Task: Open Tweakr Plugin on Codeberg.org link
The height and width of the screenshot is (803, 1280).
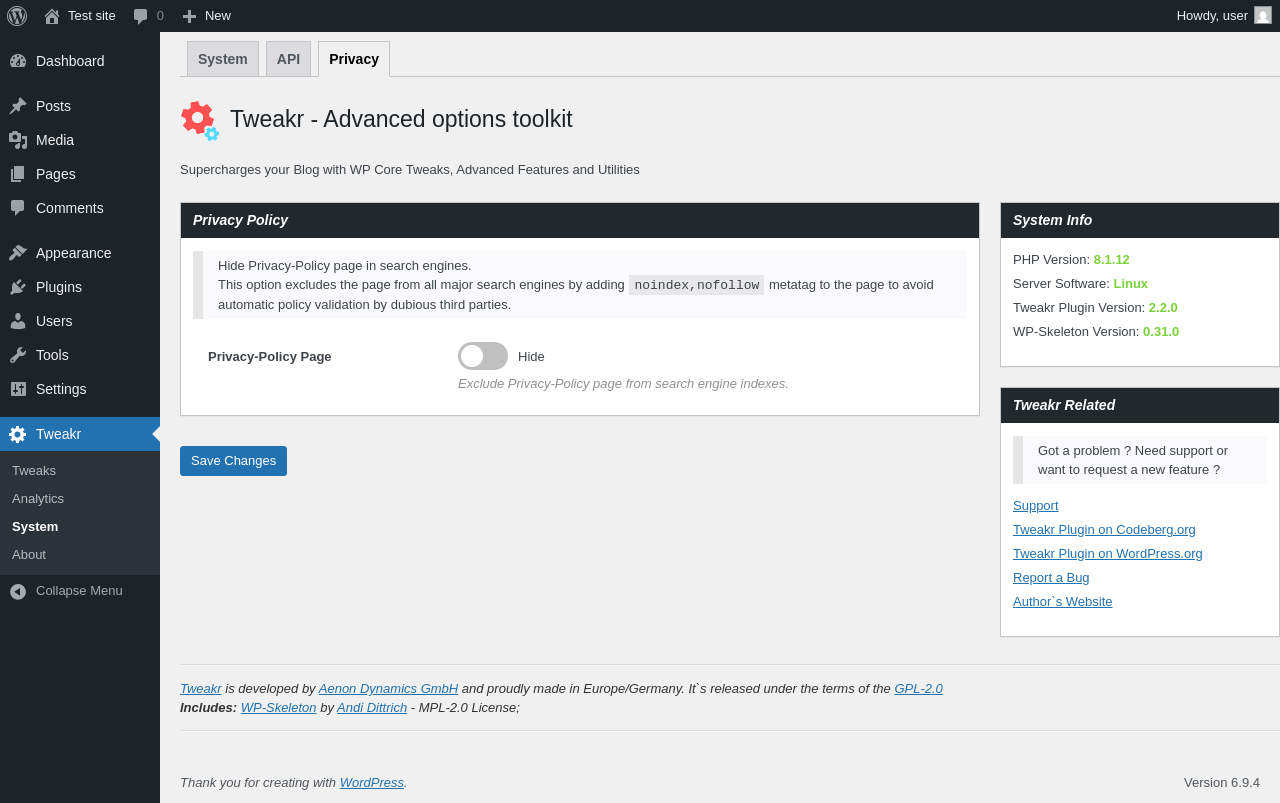Action: click(x=1104, y=530)
